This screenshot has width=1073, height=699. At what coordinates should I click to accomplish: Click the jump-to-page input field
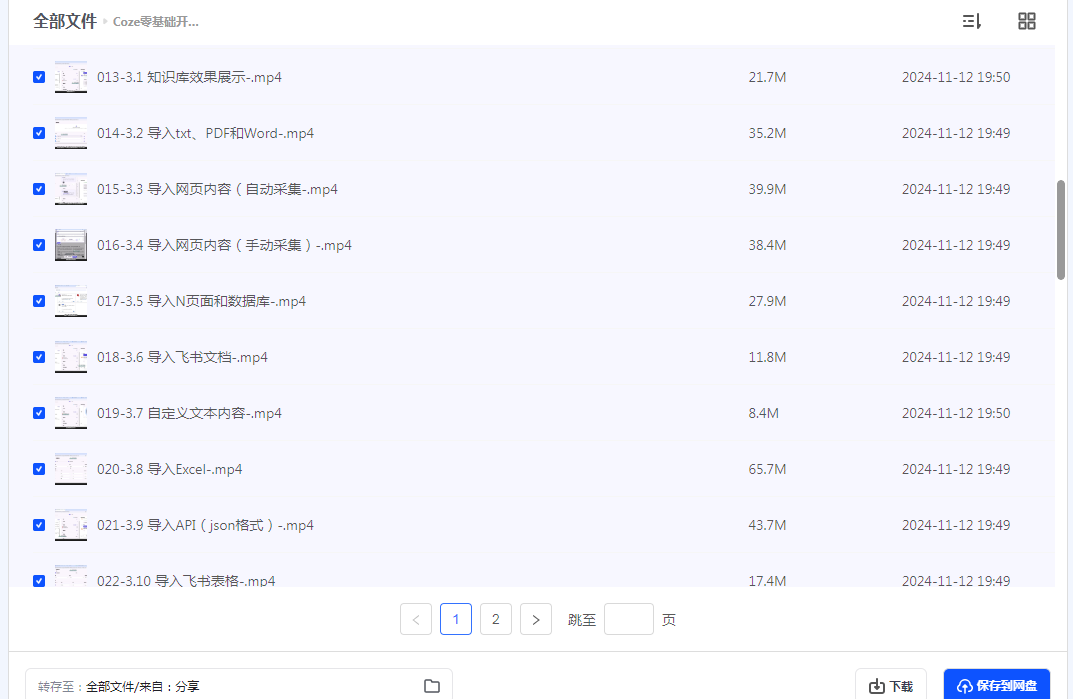coord(629,620)
